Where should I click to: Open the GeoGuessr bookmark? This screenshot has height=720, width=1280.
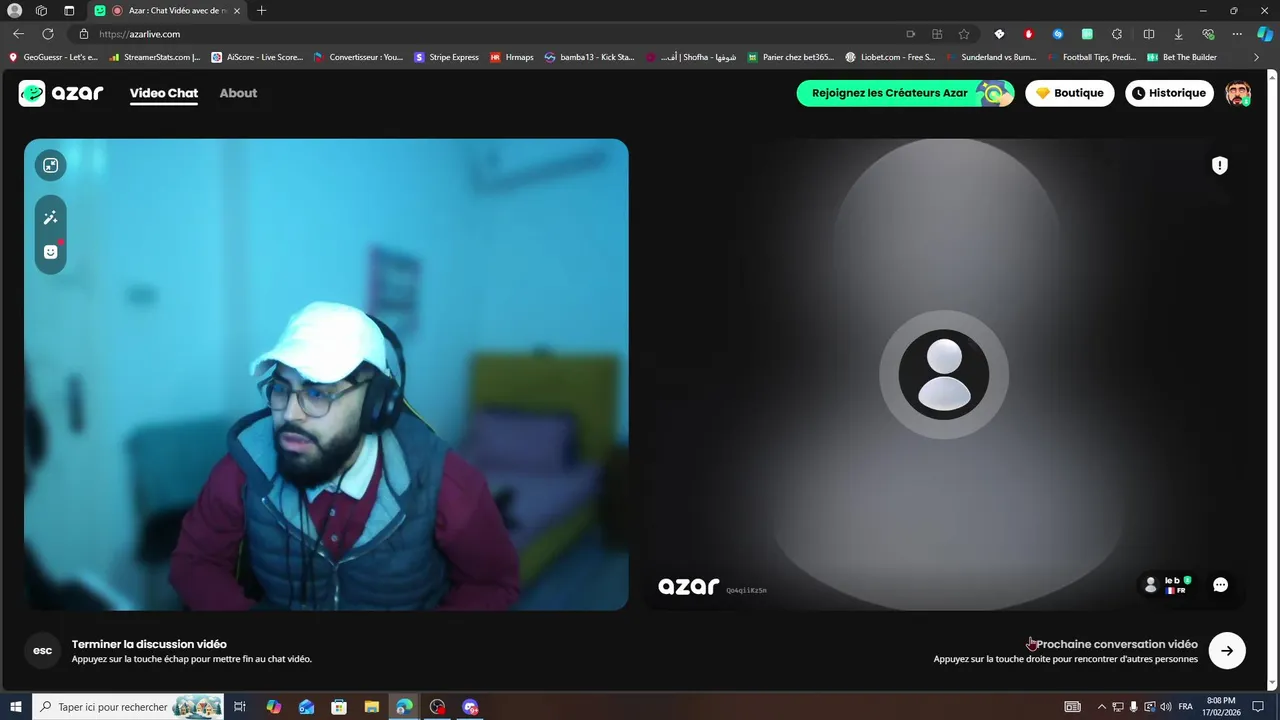click(x=53, y=57)
